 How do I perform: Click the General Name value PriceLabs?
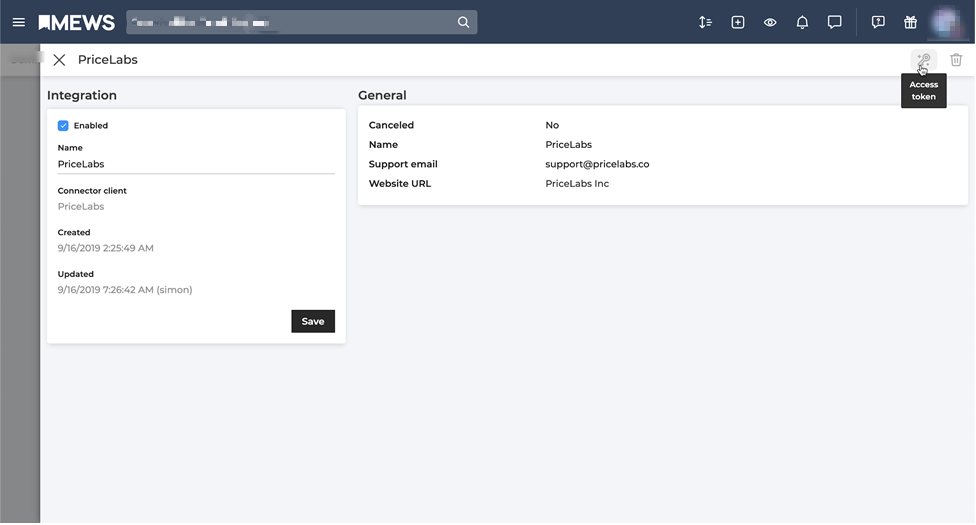pos(568,144)
